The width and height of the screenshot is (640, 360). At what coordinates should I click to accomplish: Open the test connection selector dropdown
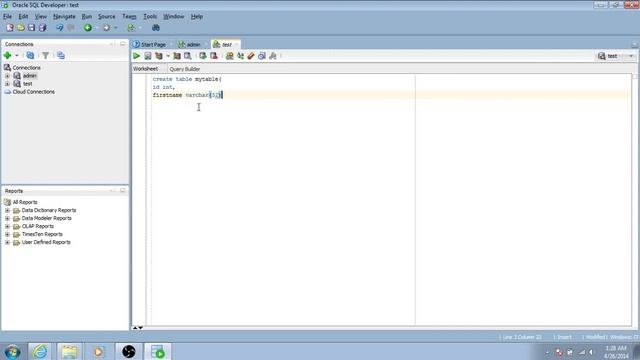click(x=631, y=56)
